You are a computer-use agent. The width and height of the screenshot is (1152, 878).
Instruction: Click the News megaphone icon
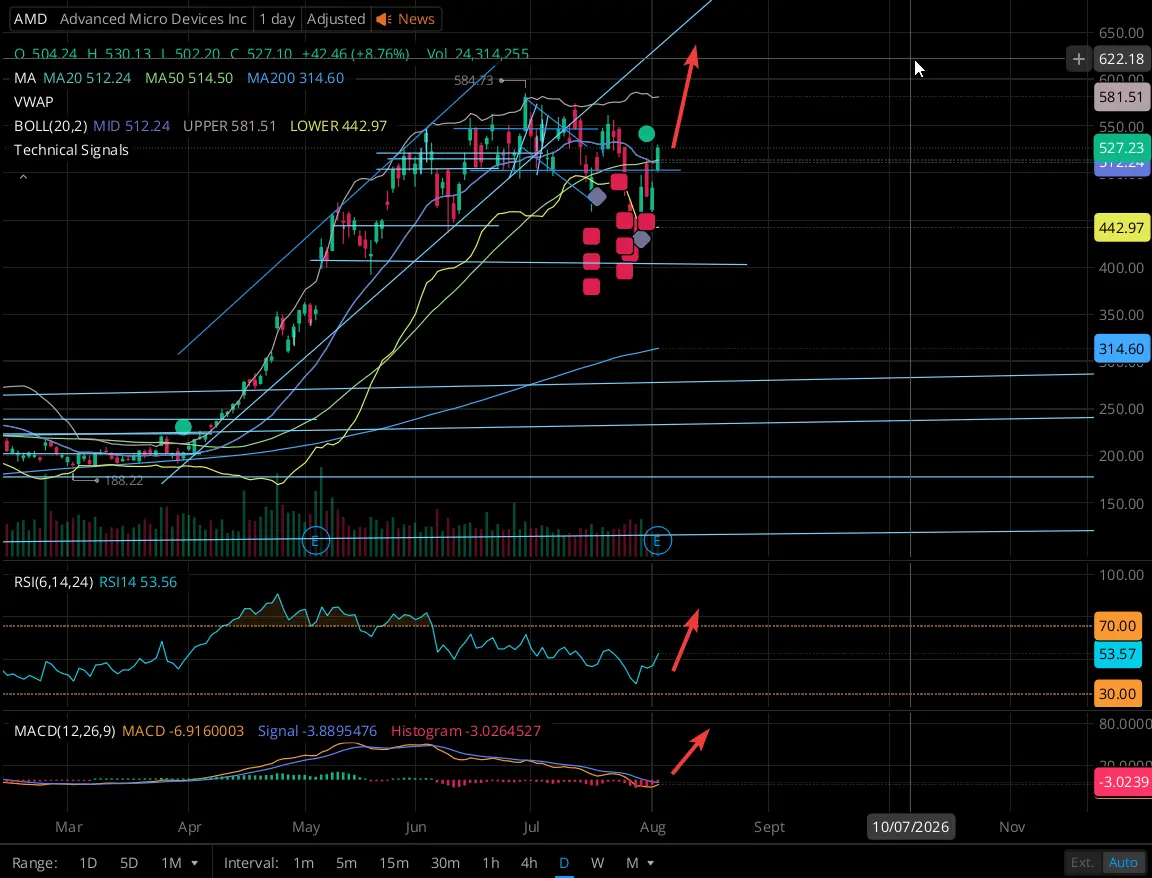click(384, 19)
